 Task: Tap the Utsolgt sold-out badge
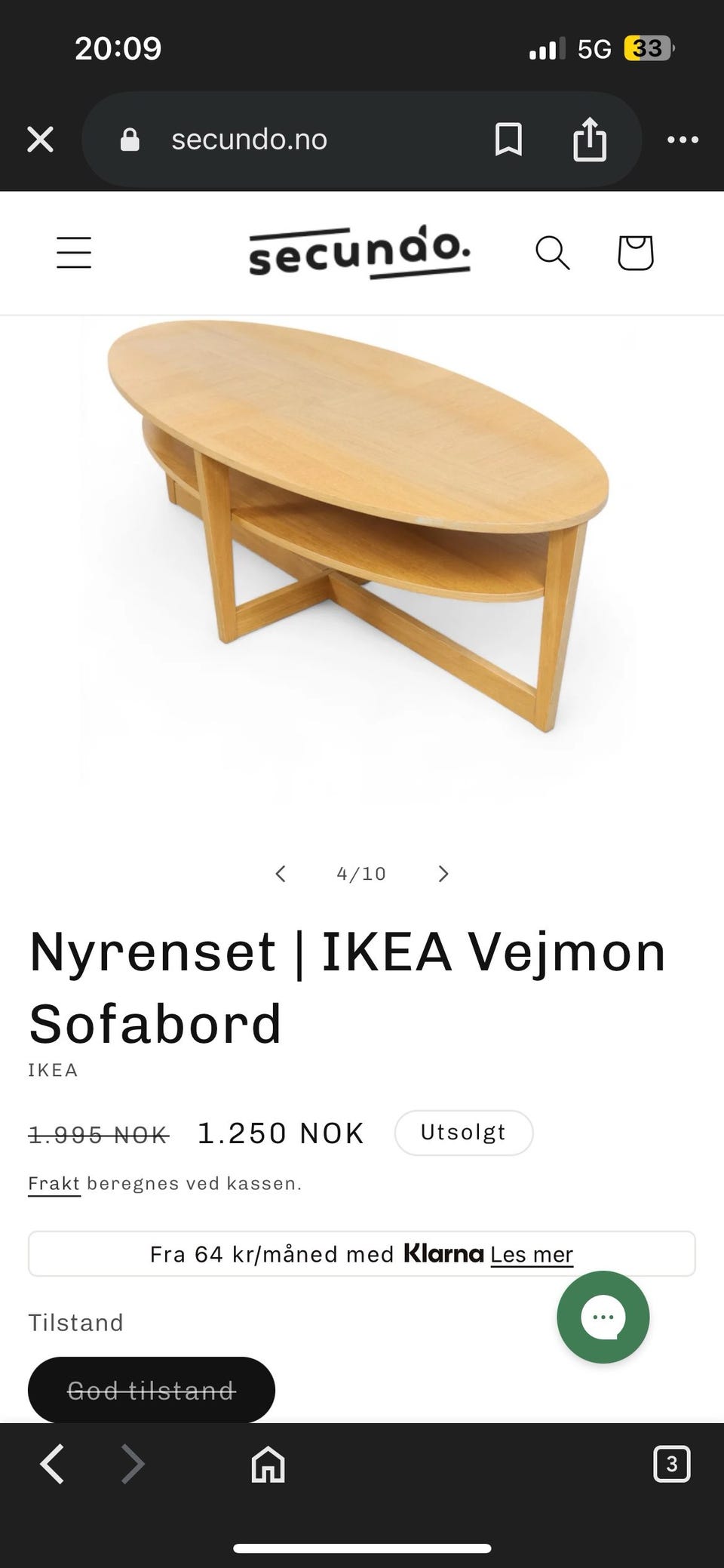pyautogui.click(x=464, y=1132)
